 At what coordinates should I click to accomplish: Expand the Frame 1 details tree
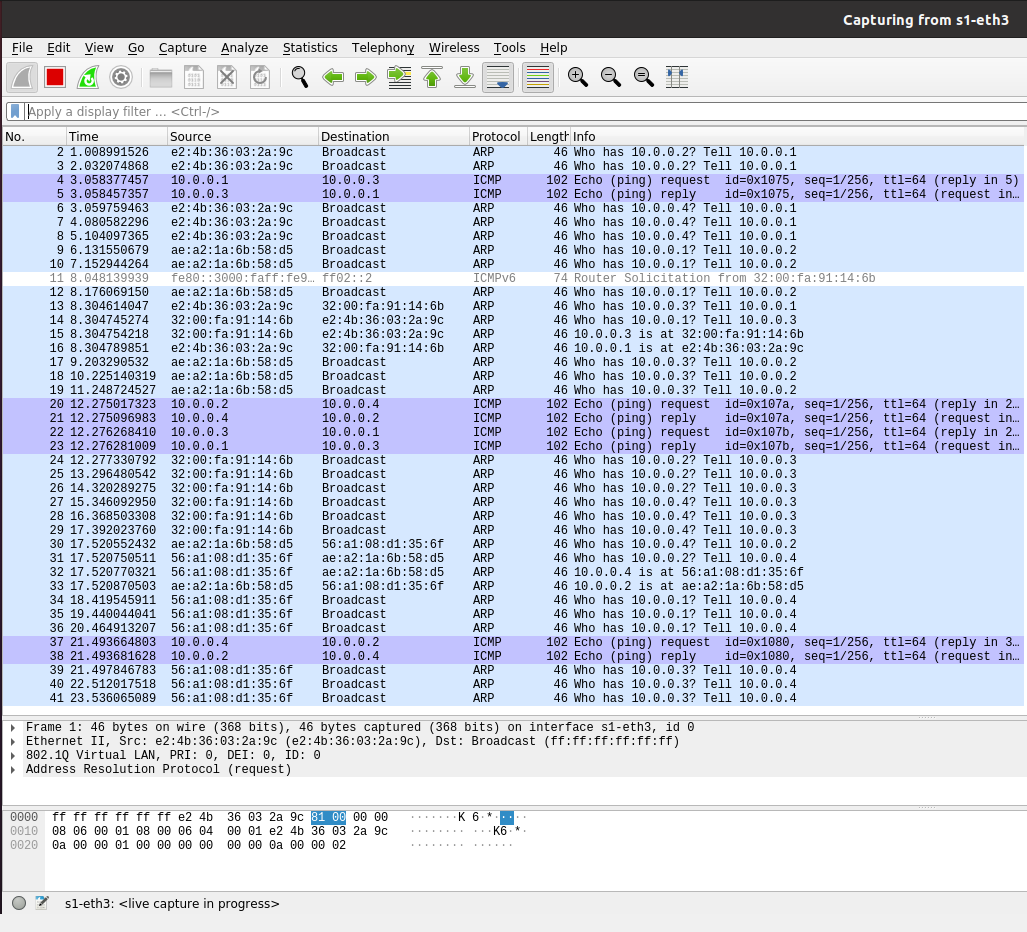coord(12,728)
